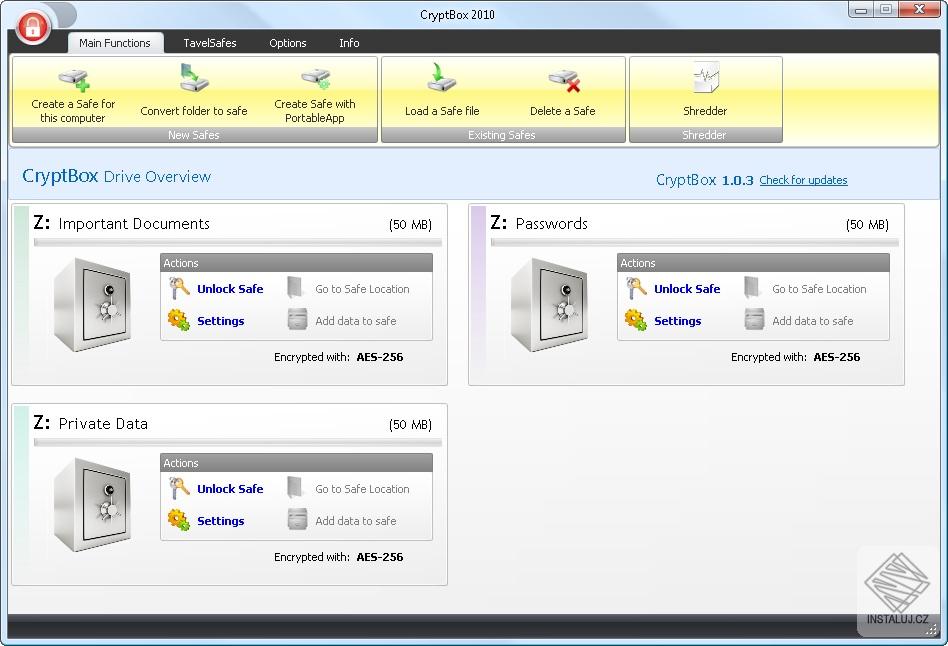The image size is (948, 646).
Task: Click the gear icon in Private Data safe
Action: coord(178,520)
